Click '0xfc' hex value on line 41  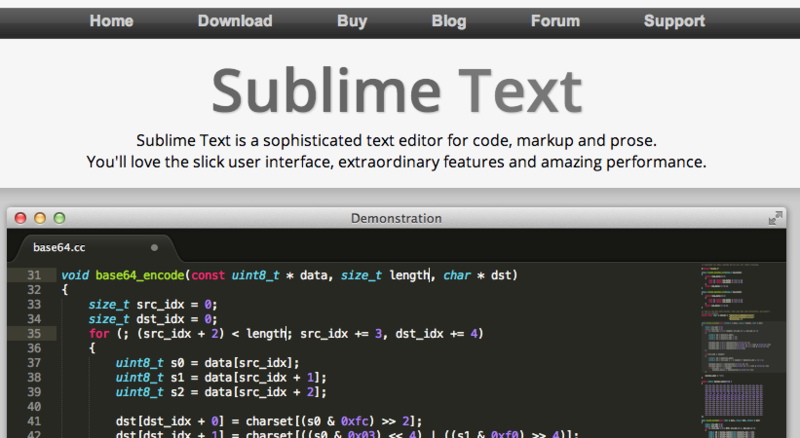(355, 422)
